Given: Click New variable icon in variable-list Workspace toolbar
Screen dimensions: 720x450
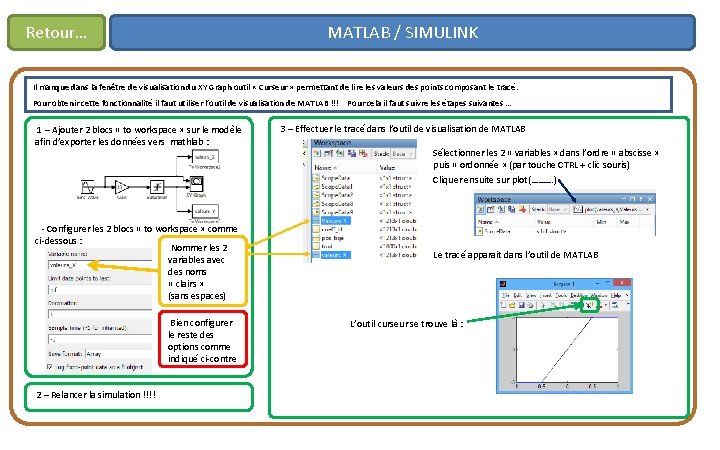Looking at the screenshot, I should tap(317, 153).
